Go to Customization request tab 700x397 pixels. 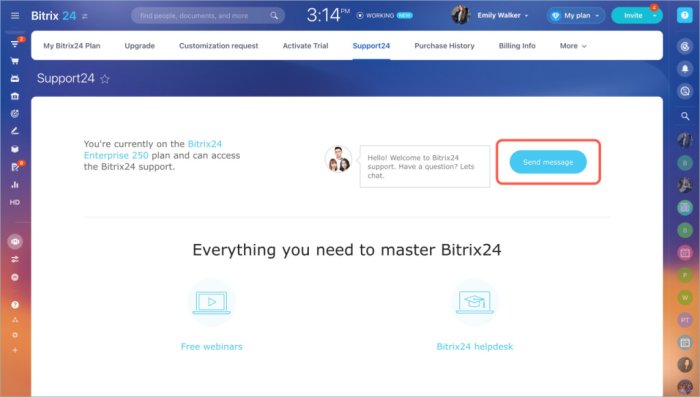point(219,46)
